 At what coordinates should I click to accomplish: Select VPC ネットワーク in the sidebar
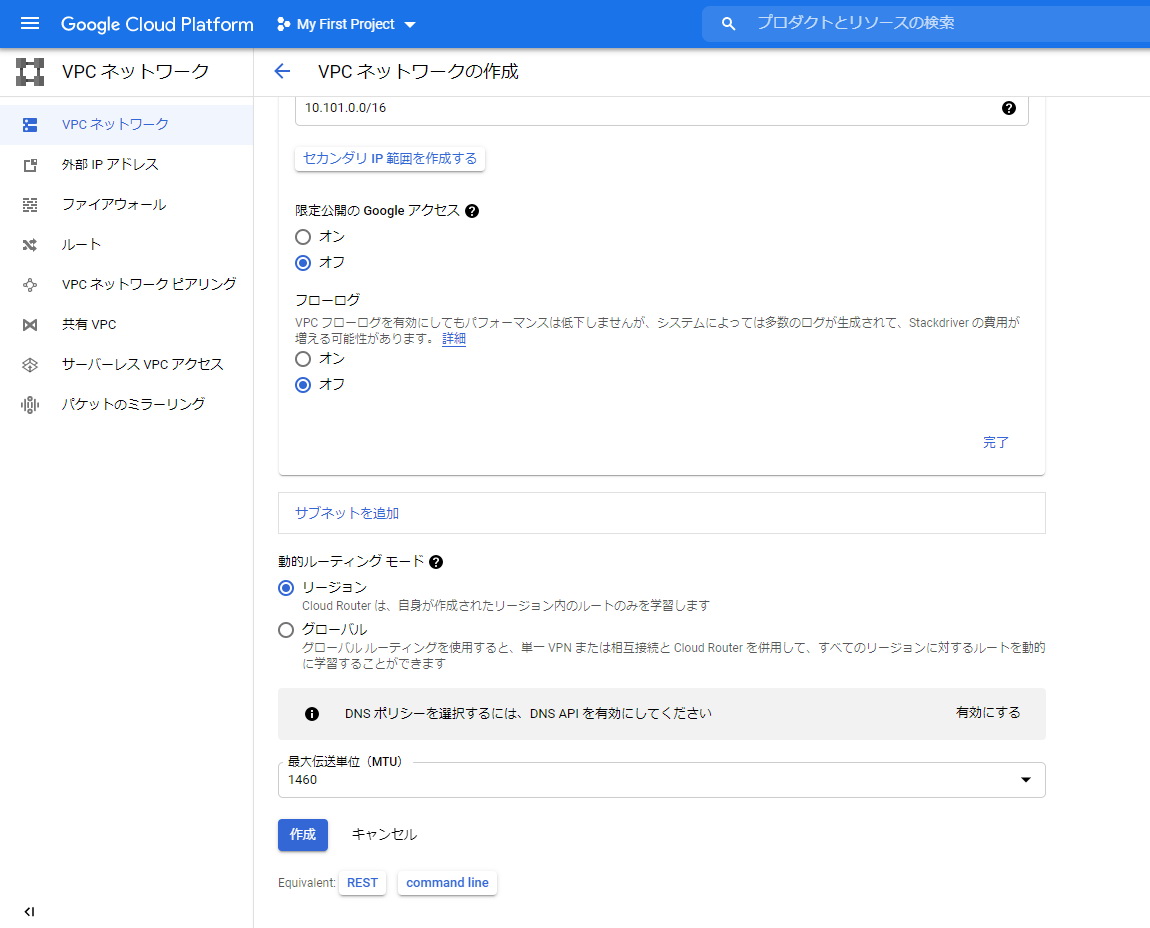pyautogui.click(x=126, y=125)
